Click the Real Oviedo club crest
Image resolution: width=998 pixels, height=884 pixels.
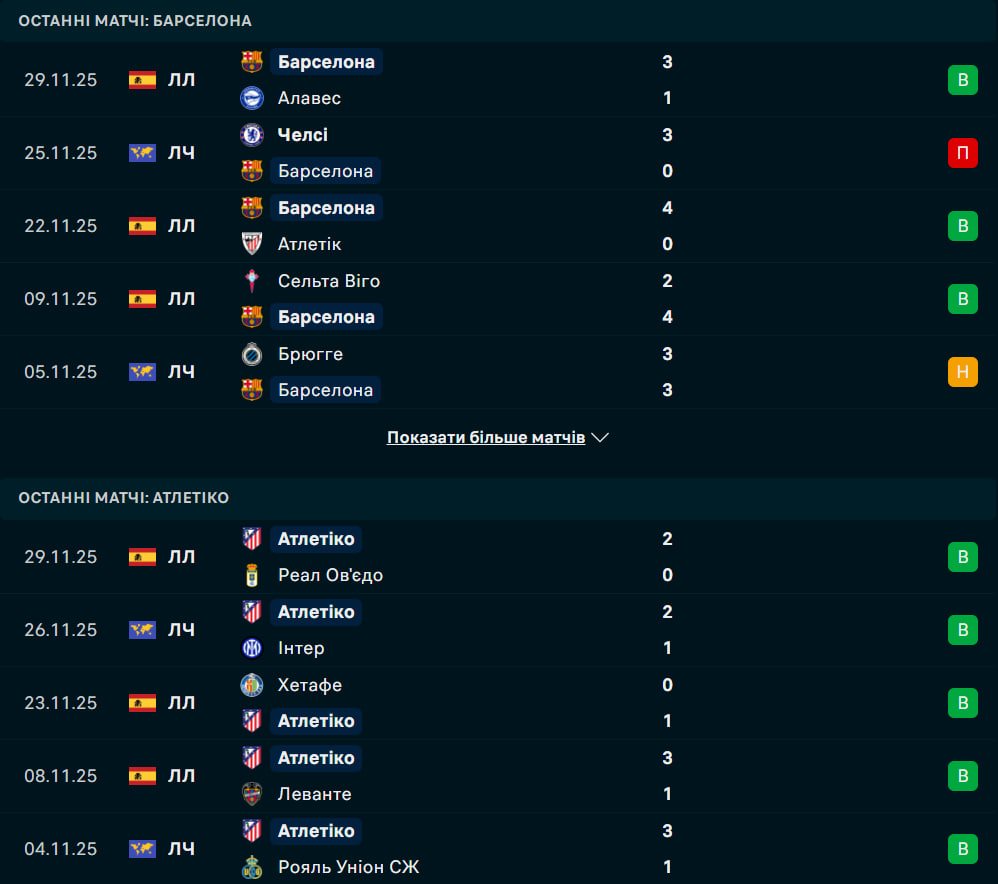[x=251, y=575]
